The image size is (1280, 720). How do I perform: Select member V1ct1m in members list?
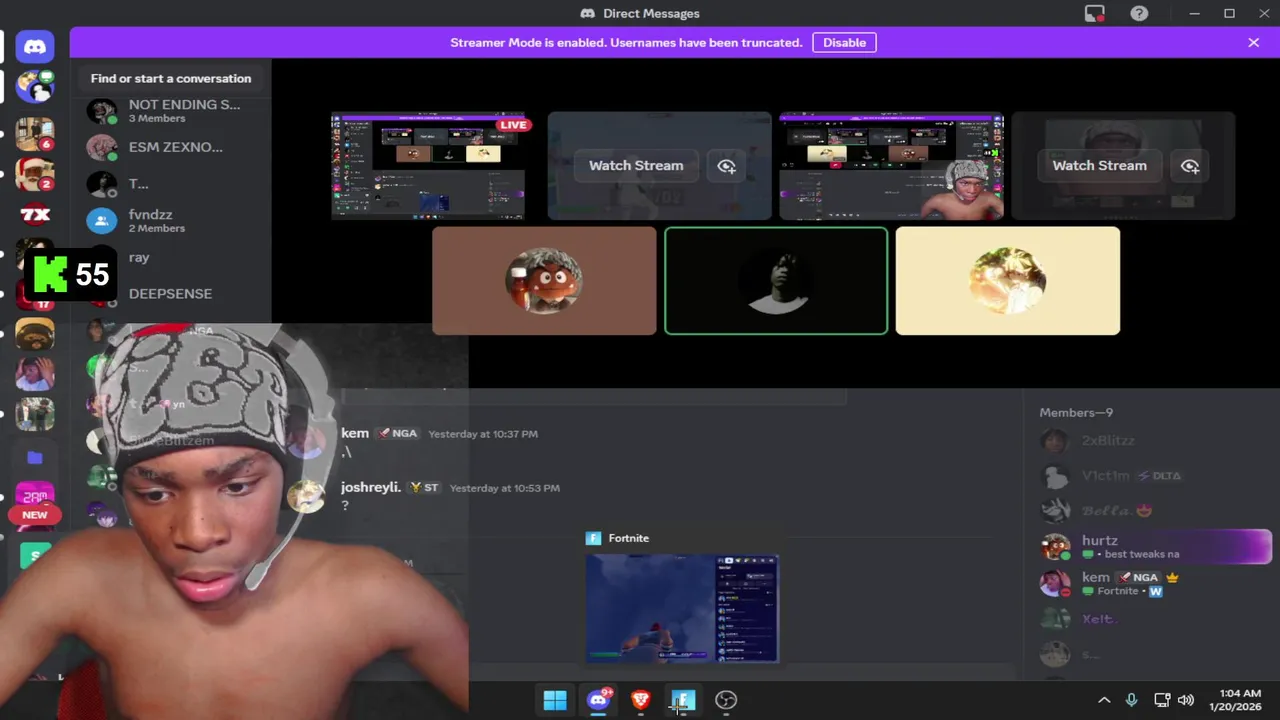(1156, 476)
